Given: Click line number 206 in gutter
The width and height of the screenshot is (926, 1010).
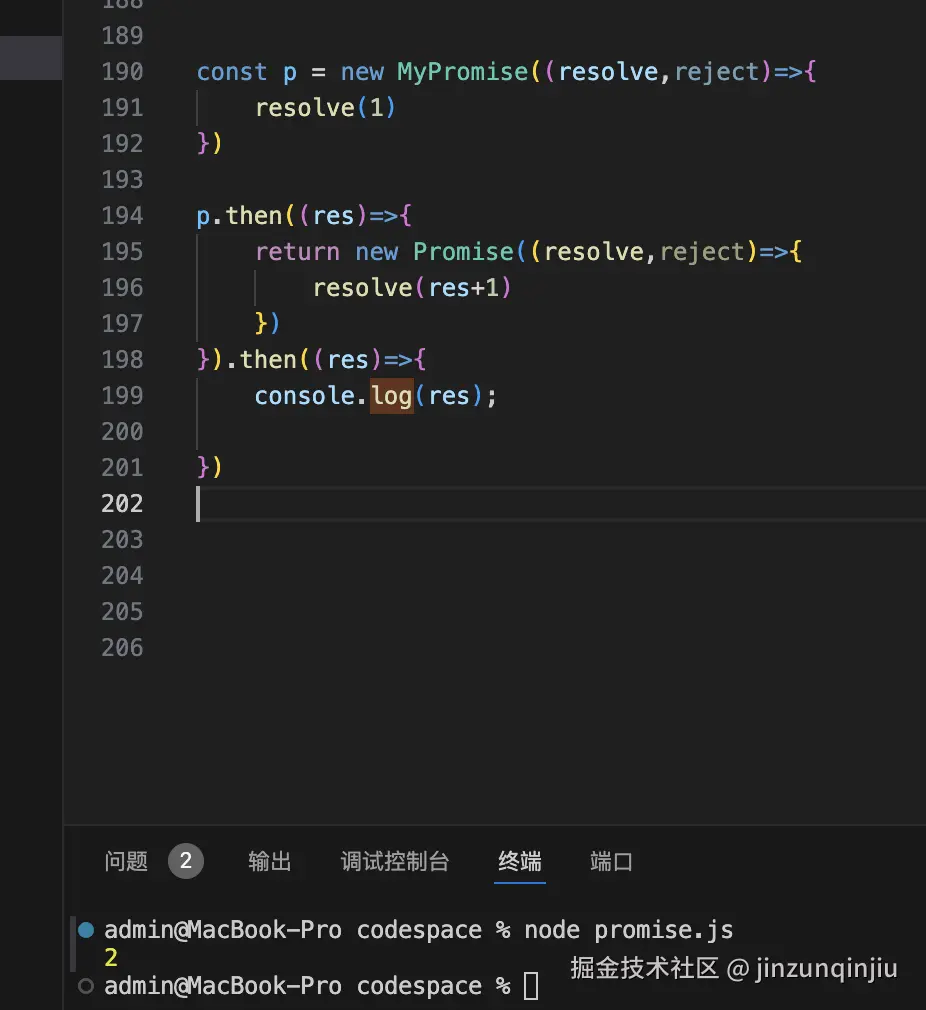Looking at the screenshot, I should 122,647.
